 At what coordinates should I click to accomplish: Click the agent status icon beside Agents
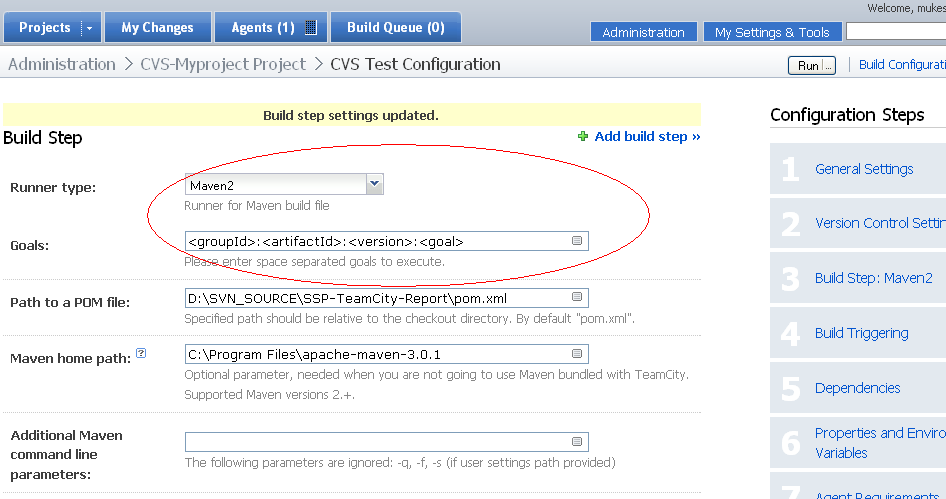pos(311,28)
